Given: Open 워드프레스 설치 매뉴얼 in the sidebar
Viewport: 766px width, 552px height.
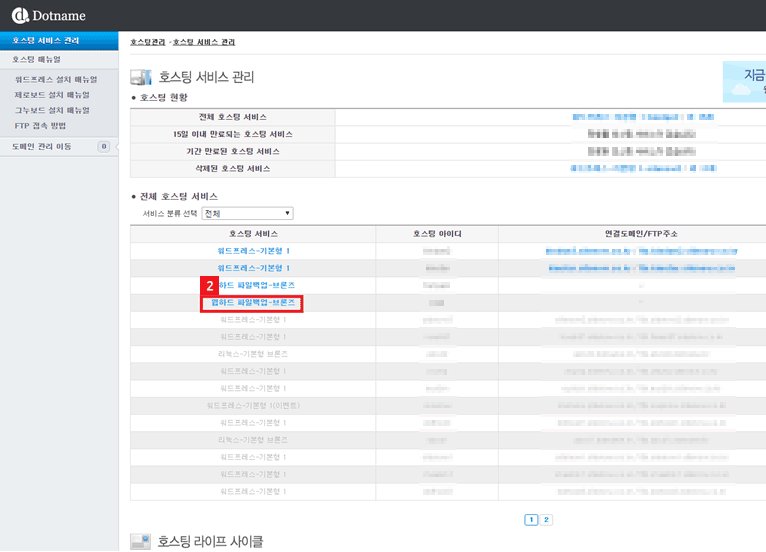Looking at the screenshot, I should click(56, 79).
